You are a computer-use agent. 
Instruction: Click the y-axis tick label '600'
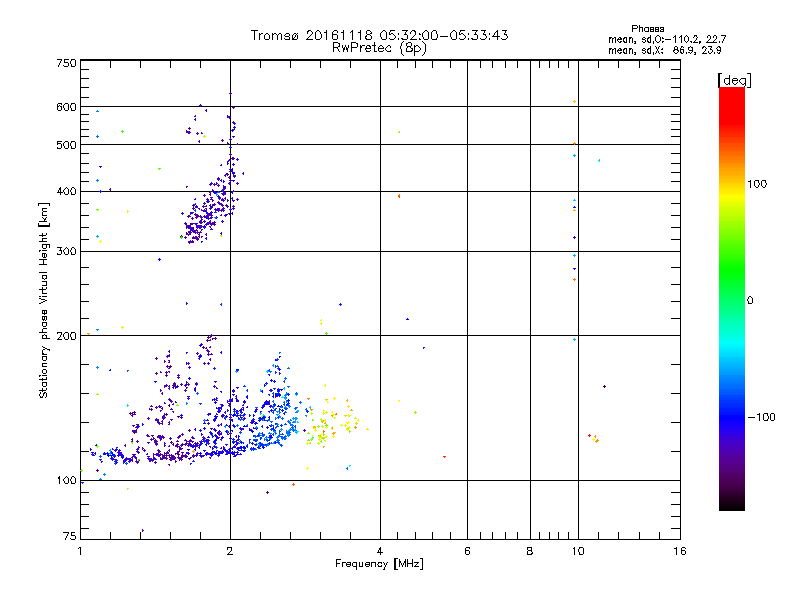pos(67,107)
